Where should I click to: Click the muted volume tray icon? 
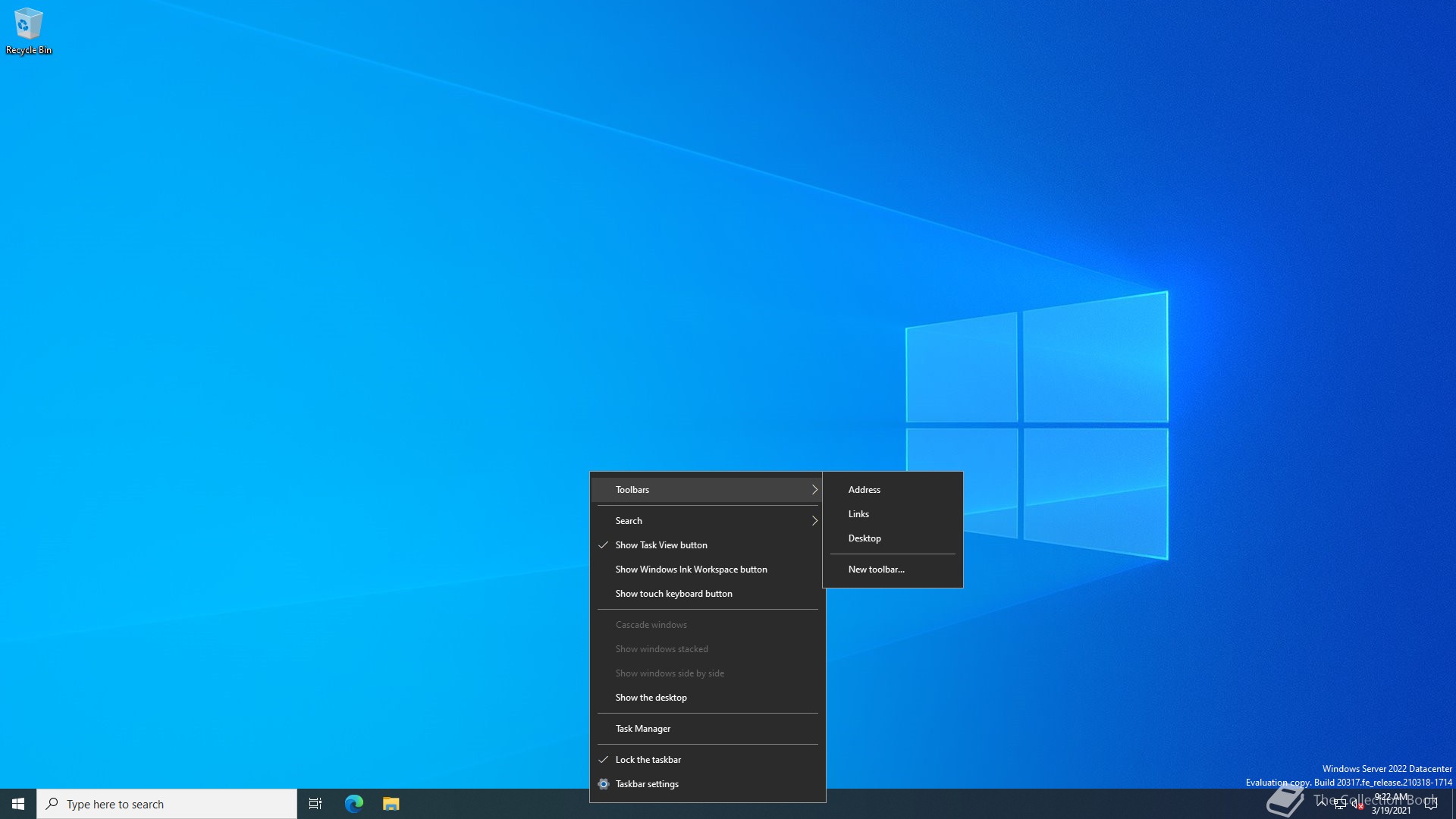tap(1357, 804)
